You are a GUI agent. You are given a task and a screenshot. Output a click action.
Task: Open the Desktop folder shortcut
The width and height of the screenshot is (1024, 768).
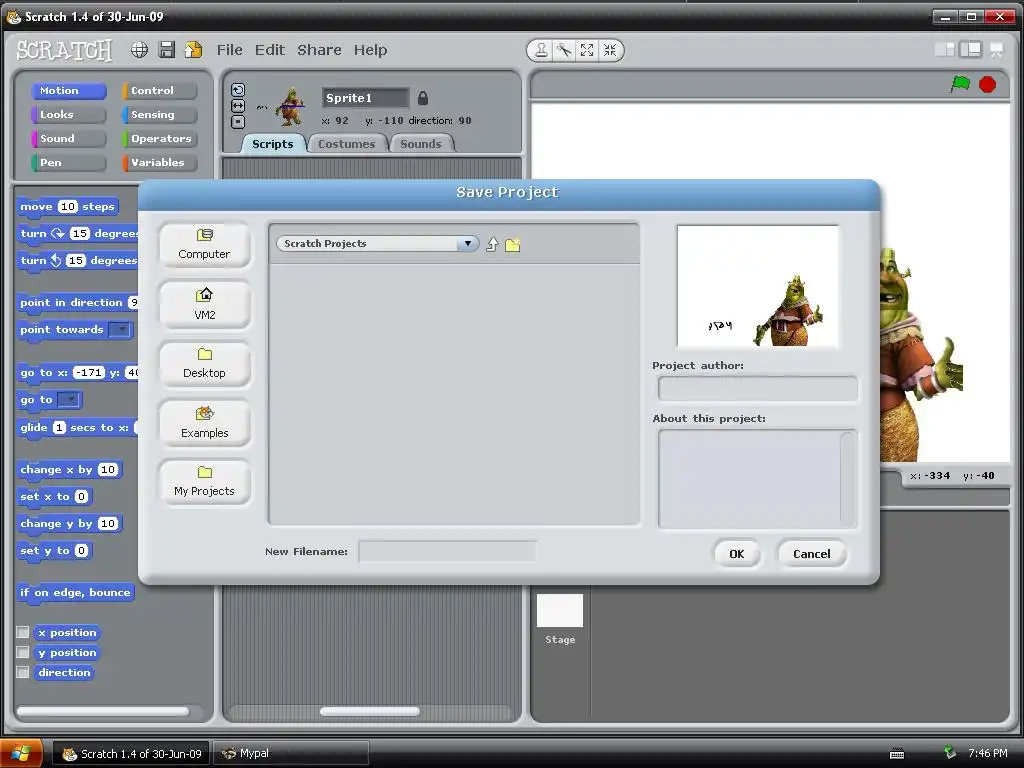[x=204, y=364]
